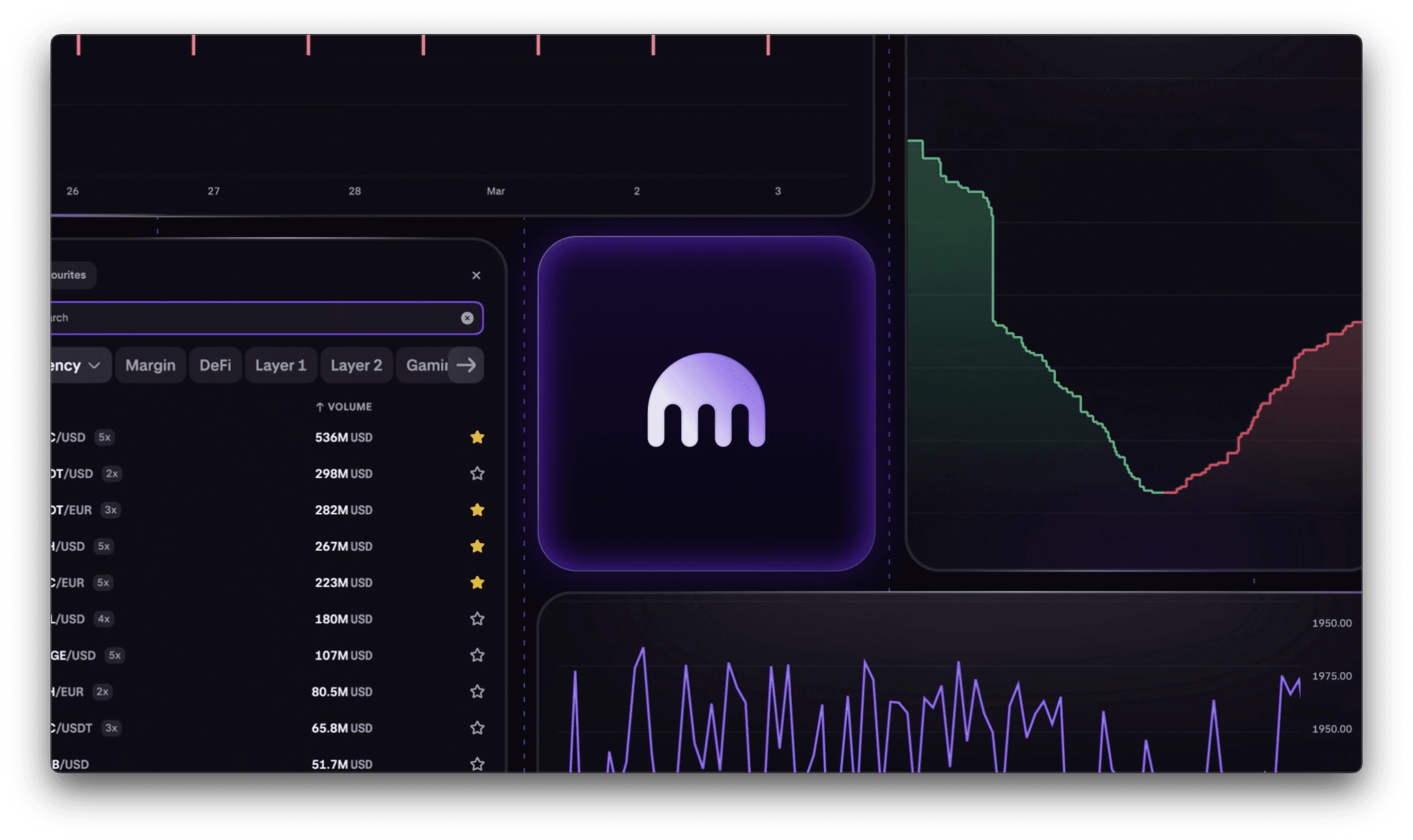Select the 298M USD volume value
Screen dimensions: 1413x840
(x=344, y=473)
